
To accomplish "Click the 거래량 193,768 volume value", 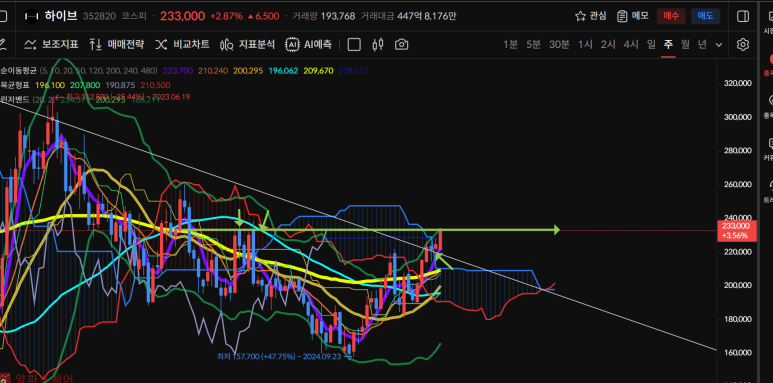I will click(338, 16).
